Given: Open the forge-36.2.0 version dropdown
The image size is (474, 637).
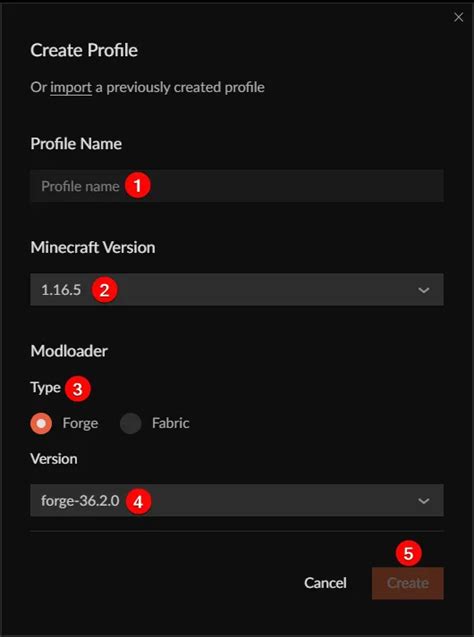Looking at the screenshot, I should [237, 500].
